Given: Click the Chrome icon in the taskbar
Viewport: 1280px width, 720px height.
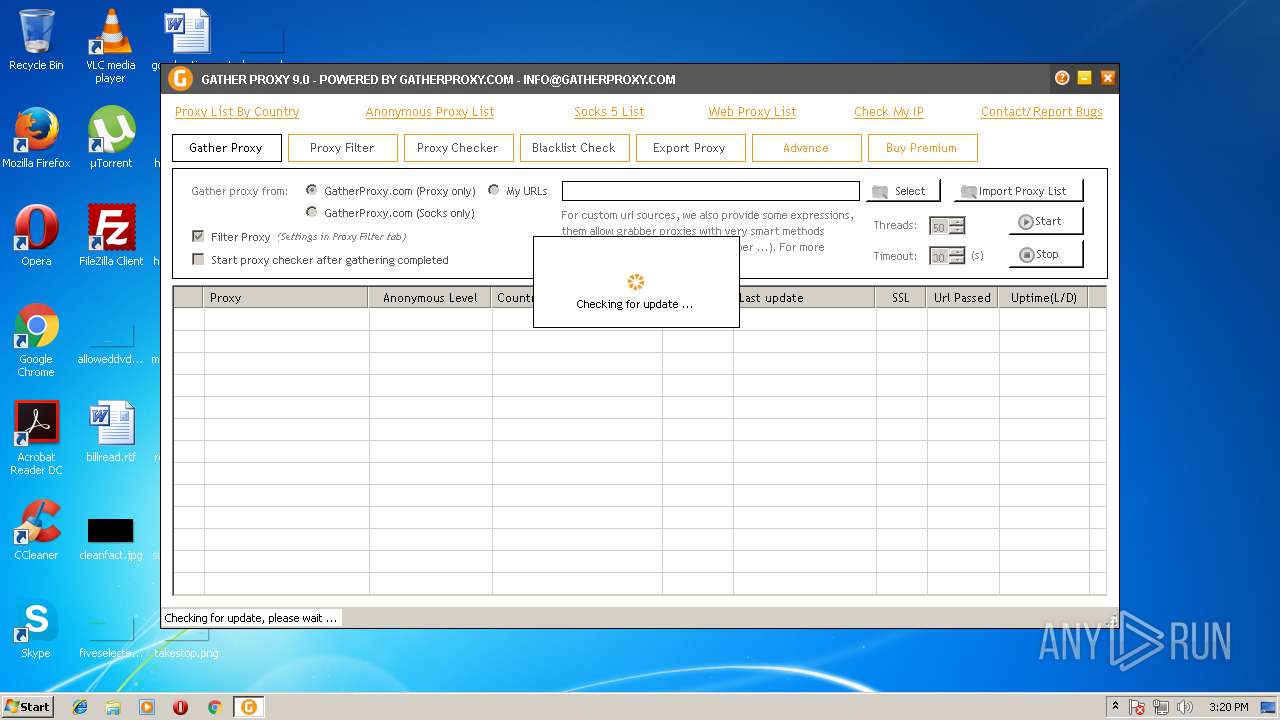Looking at the screenshot, I should (214, 707).
